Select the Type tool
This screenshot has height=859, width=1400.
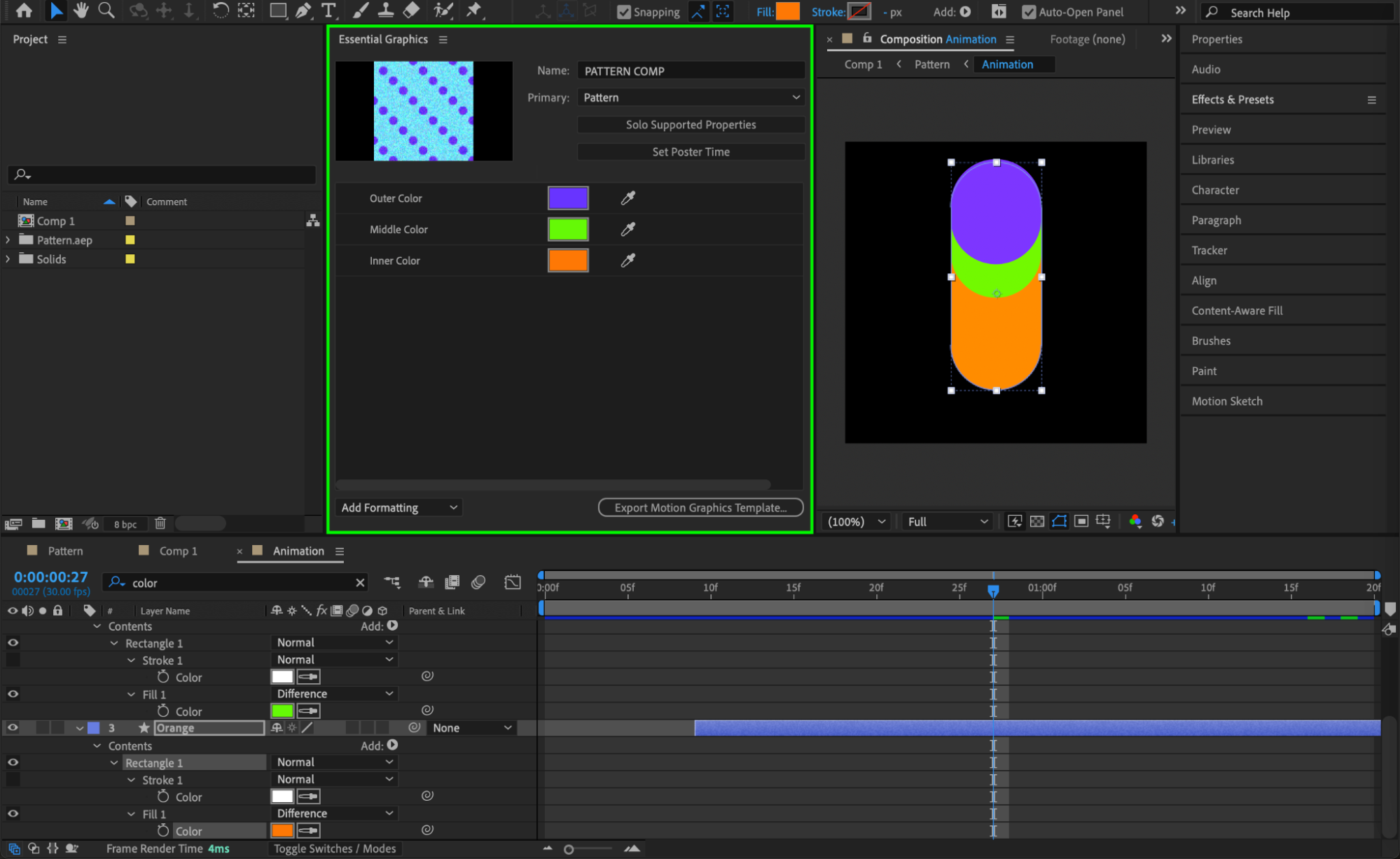328,11
